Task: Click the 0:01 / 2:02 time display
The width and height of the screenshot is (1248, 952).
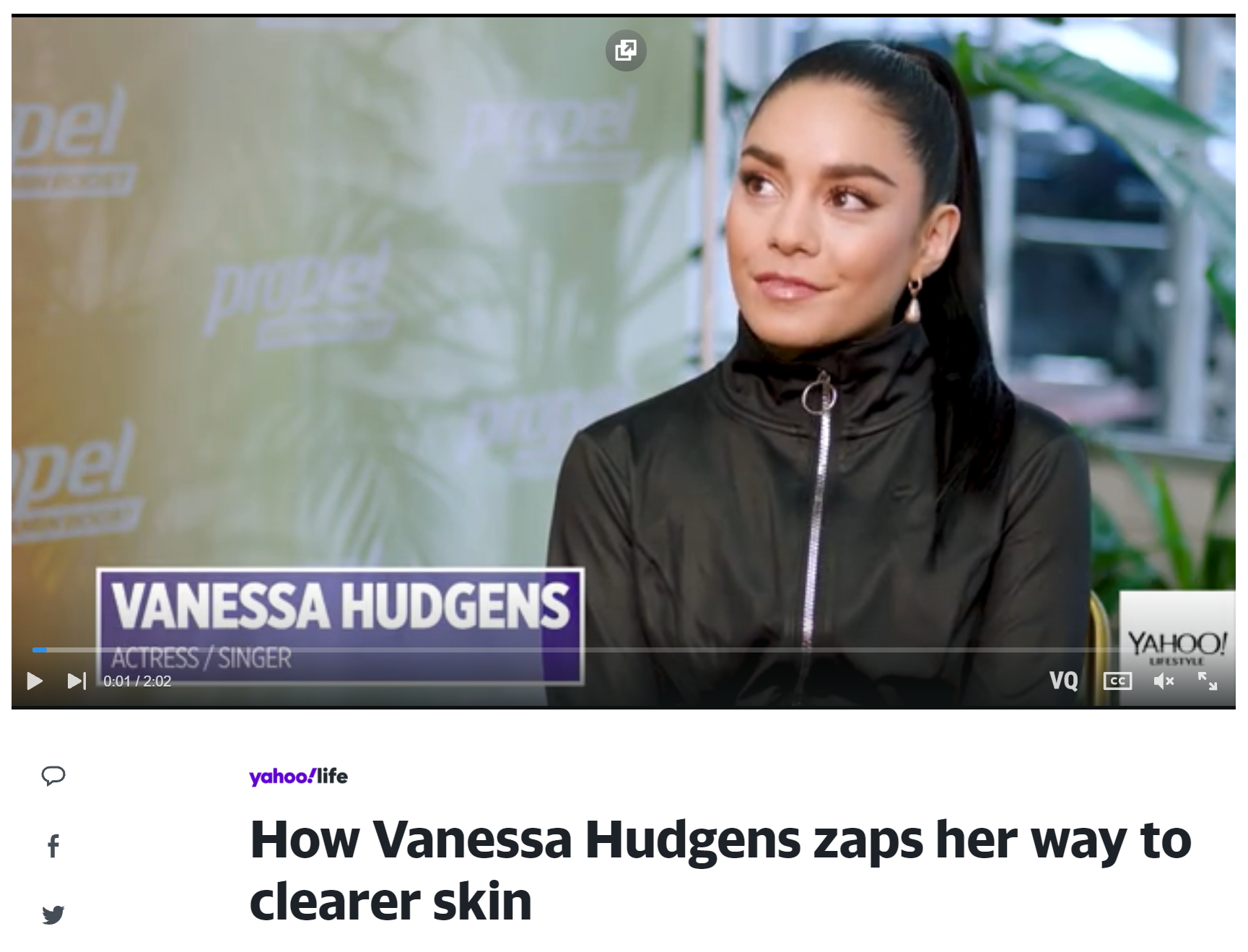Action: [137, 681]
